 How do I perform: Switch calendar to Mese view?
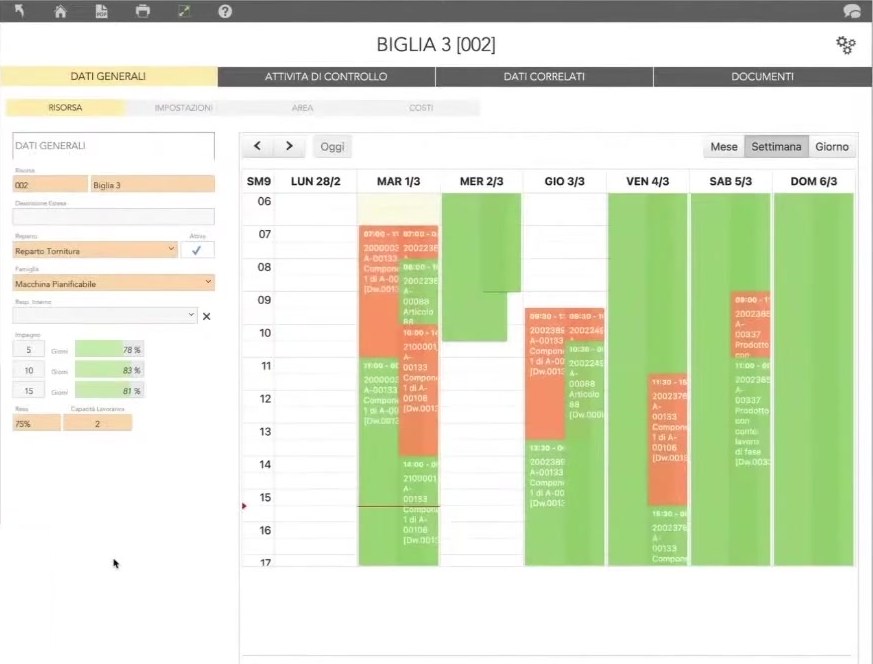724,146
